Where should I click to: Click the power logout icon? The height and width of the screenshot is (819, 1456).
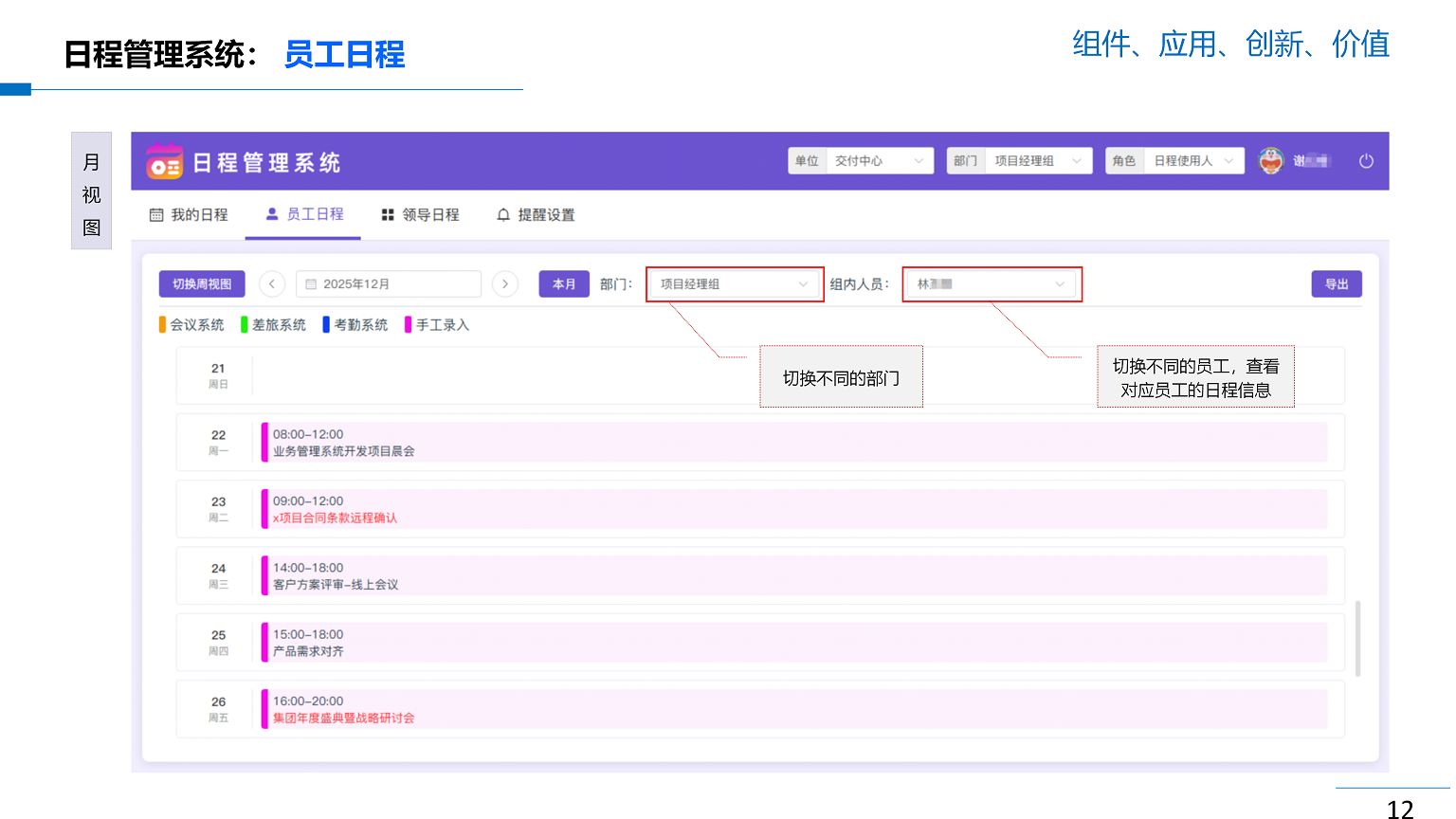click(x=1366, y=161)
